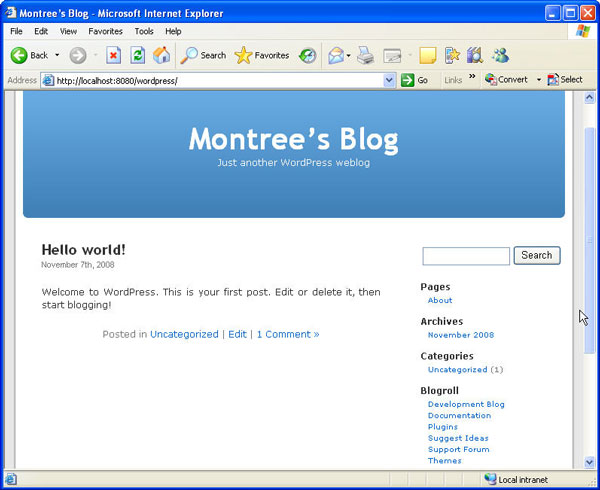Refresh the page with Refresh icon
The image size is (600, 490).
coord(138,55)
